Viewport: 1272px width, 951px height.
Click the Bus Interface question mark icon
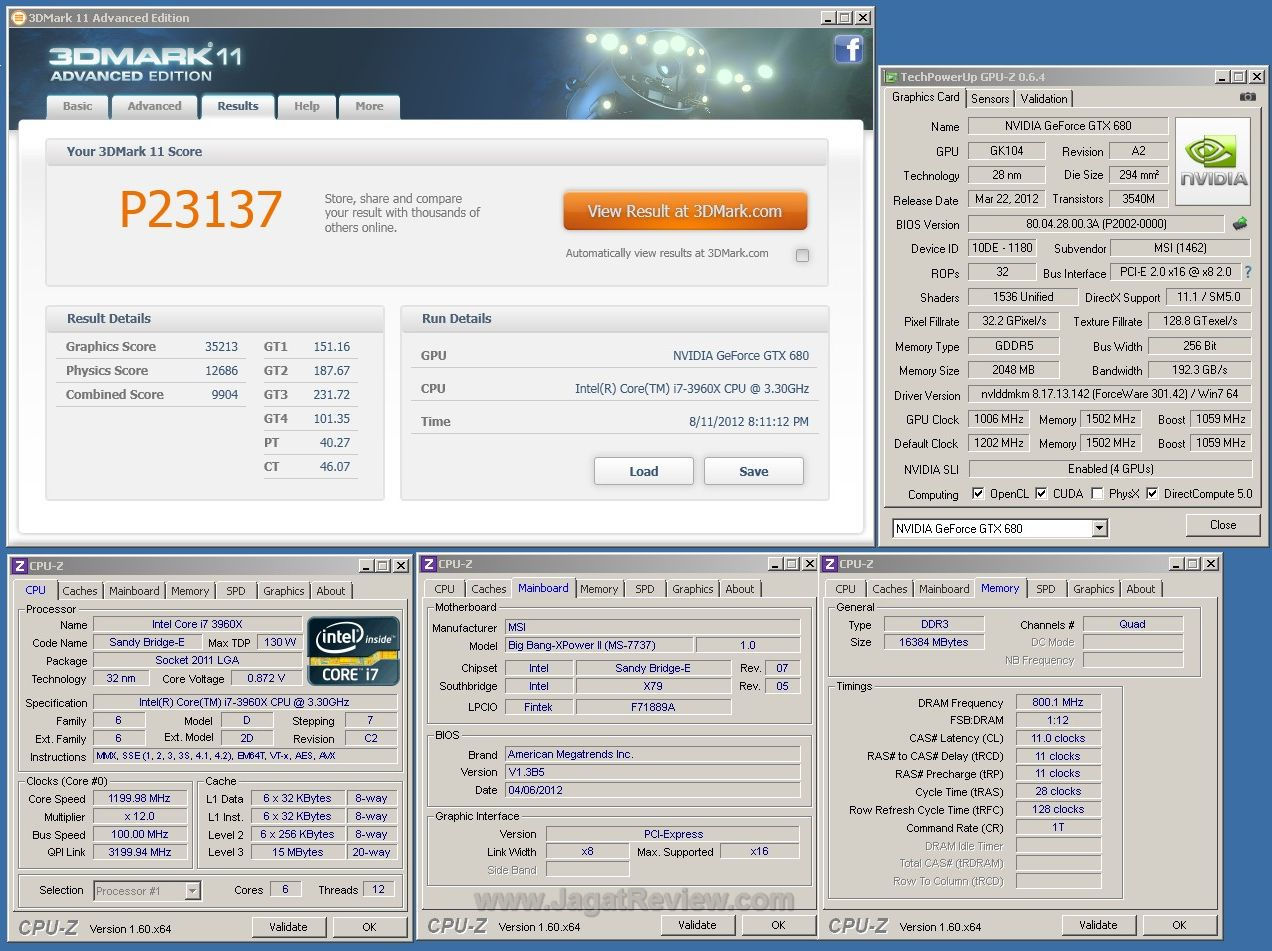pyautogui.click(x=1247, y=272)
